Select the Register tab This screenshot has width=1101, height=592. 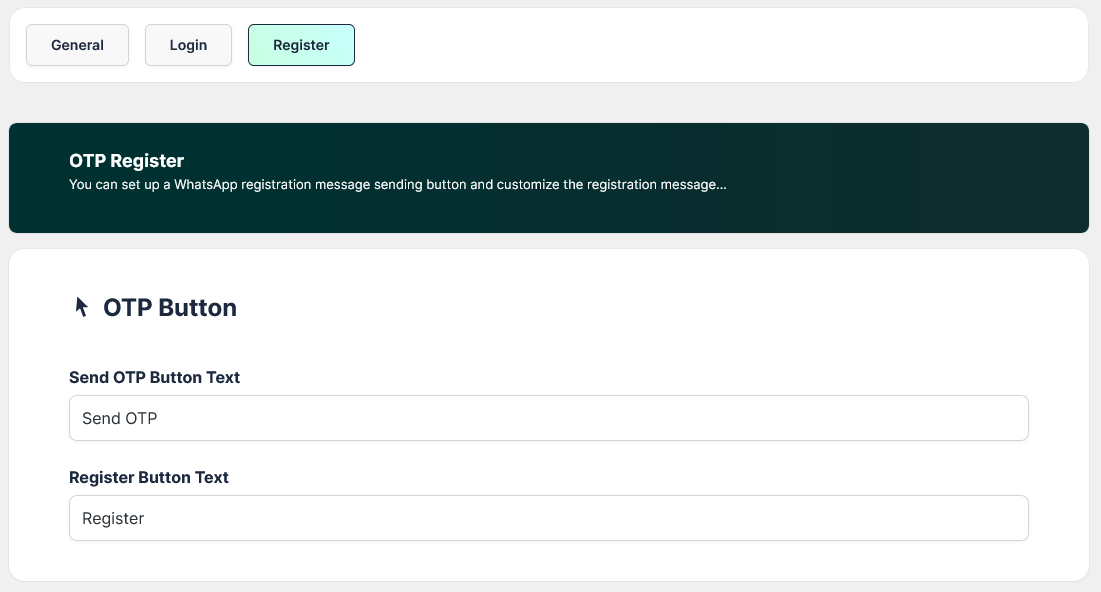(301, 45)
